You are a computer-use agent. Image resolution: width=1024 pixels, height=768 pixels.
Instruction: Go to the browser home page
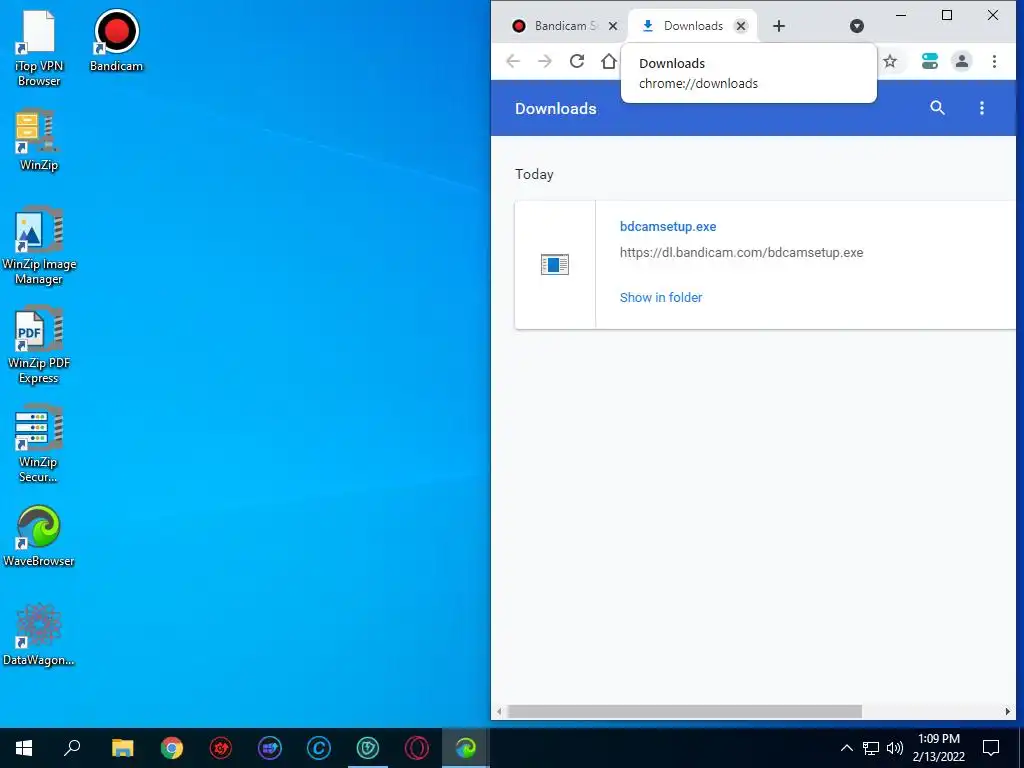609,61
